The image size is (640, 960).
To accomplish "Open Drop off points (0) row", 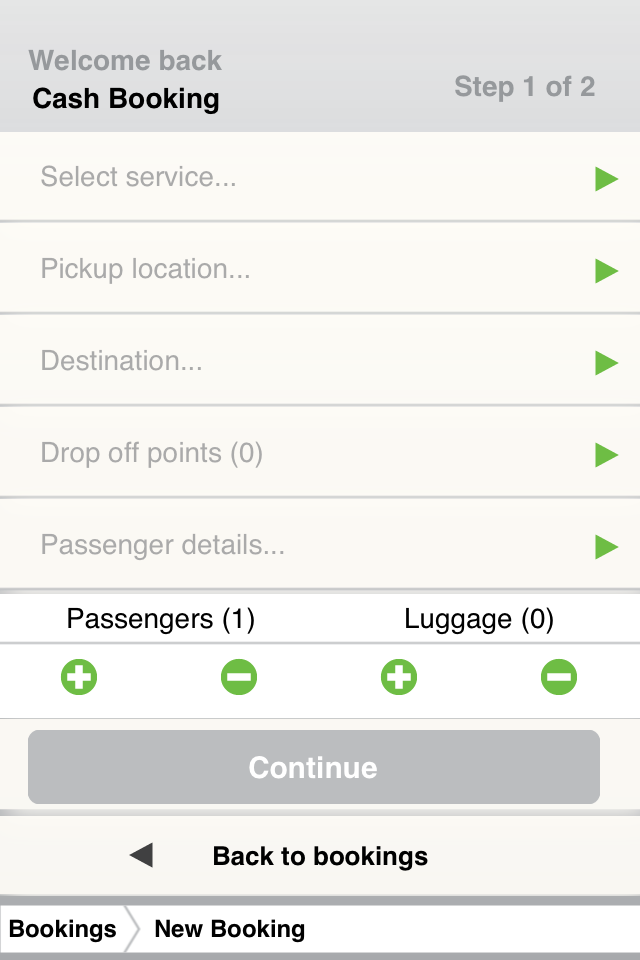I will 320,452.
